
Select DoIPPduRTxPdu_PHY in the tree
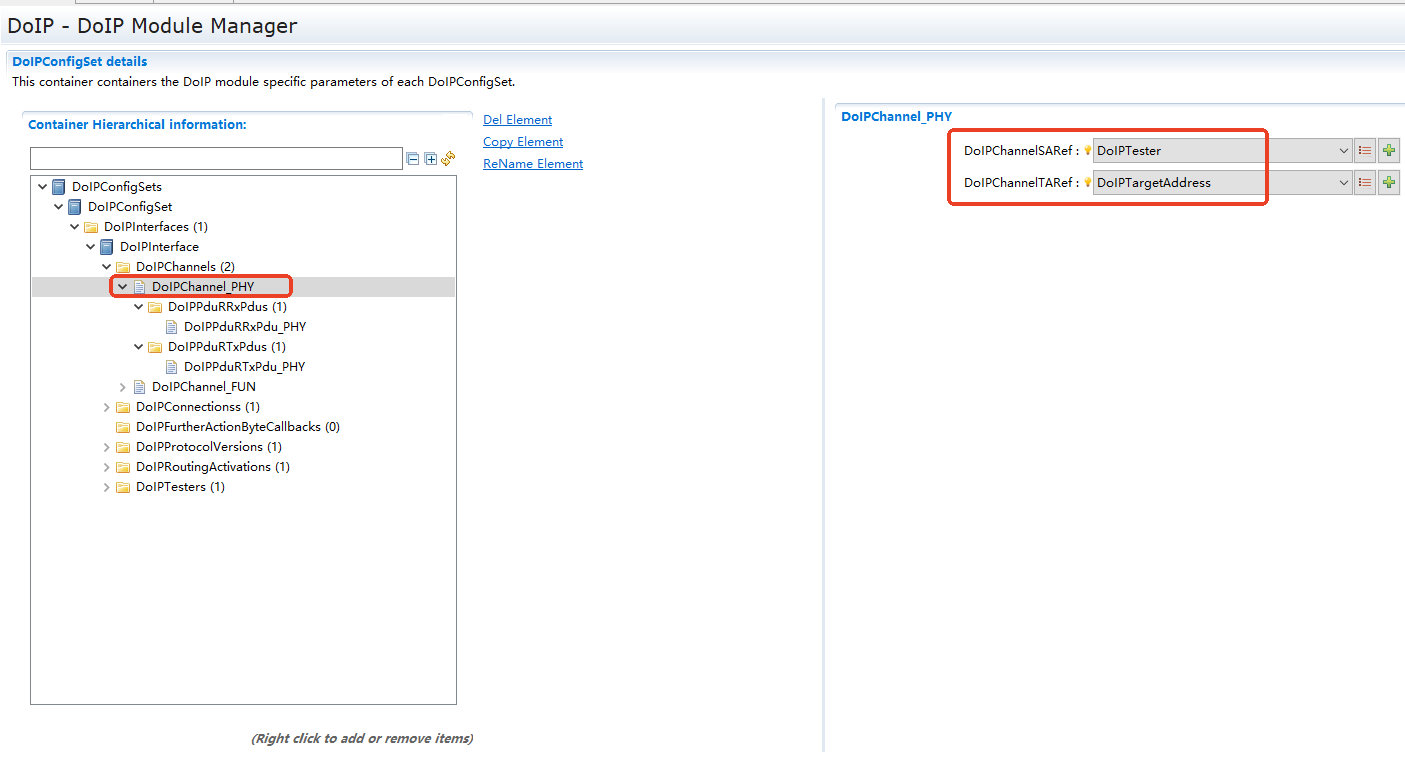244,367
